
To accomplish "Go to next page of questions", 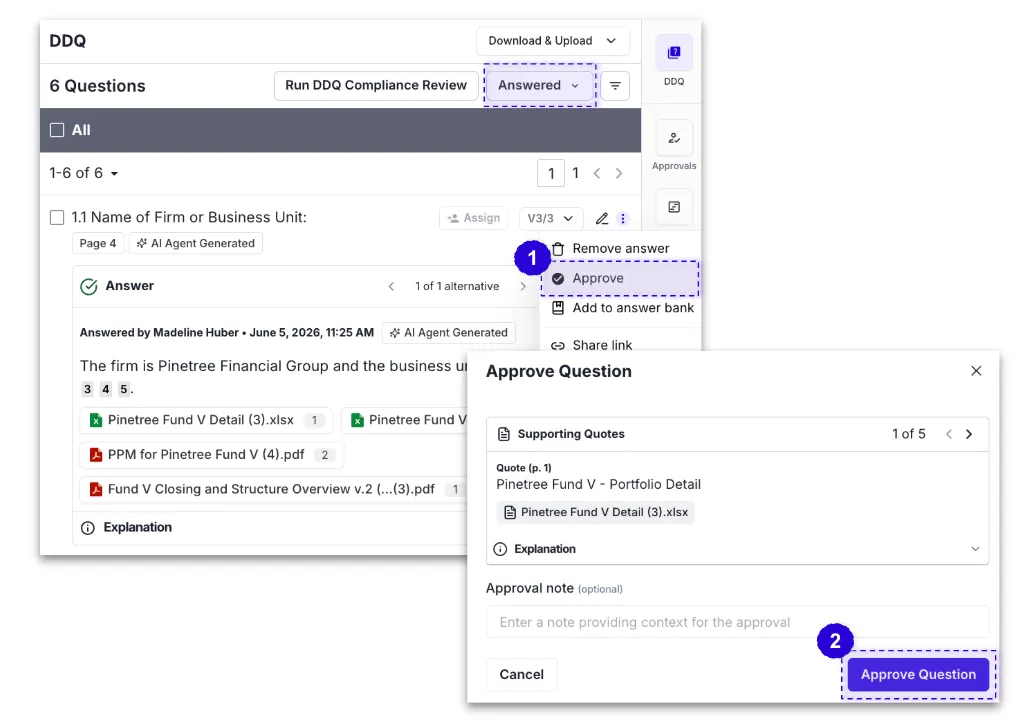I will pyautogui.click(x=618, y=173).
